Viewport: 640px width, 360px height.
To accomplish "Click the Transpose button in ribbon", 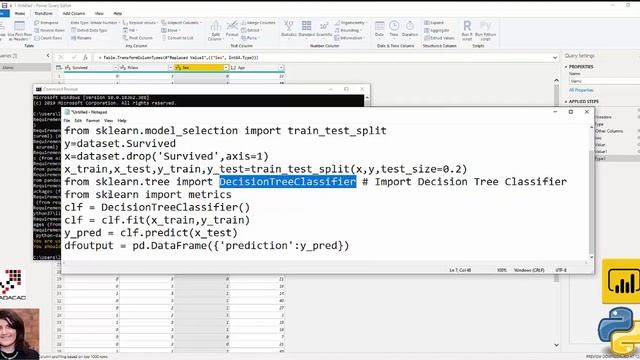I will tap(46, 23).
